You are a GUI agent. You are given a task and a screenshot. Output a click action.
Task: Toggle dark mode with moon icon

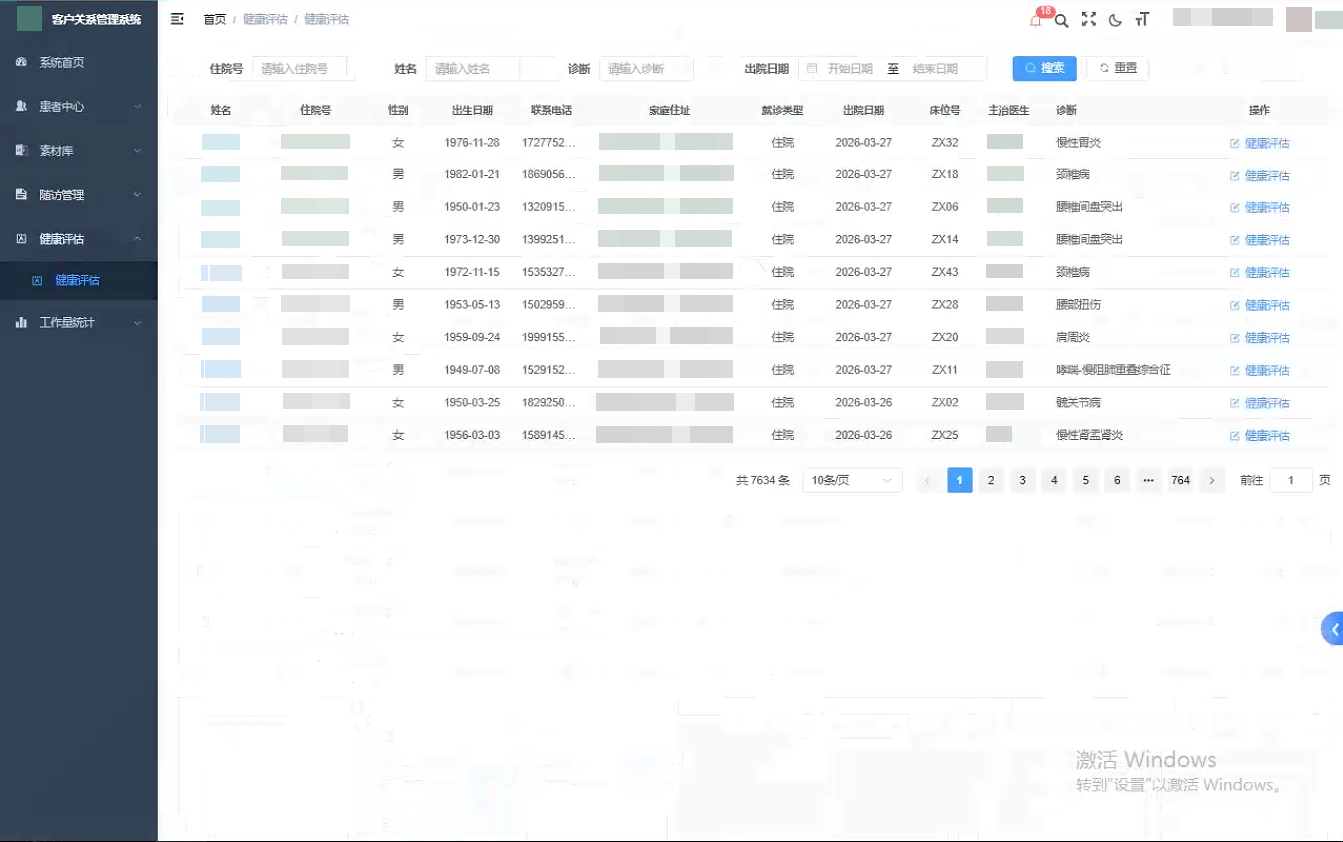click(x=1115, y=20)
